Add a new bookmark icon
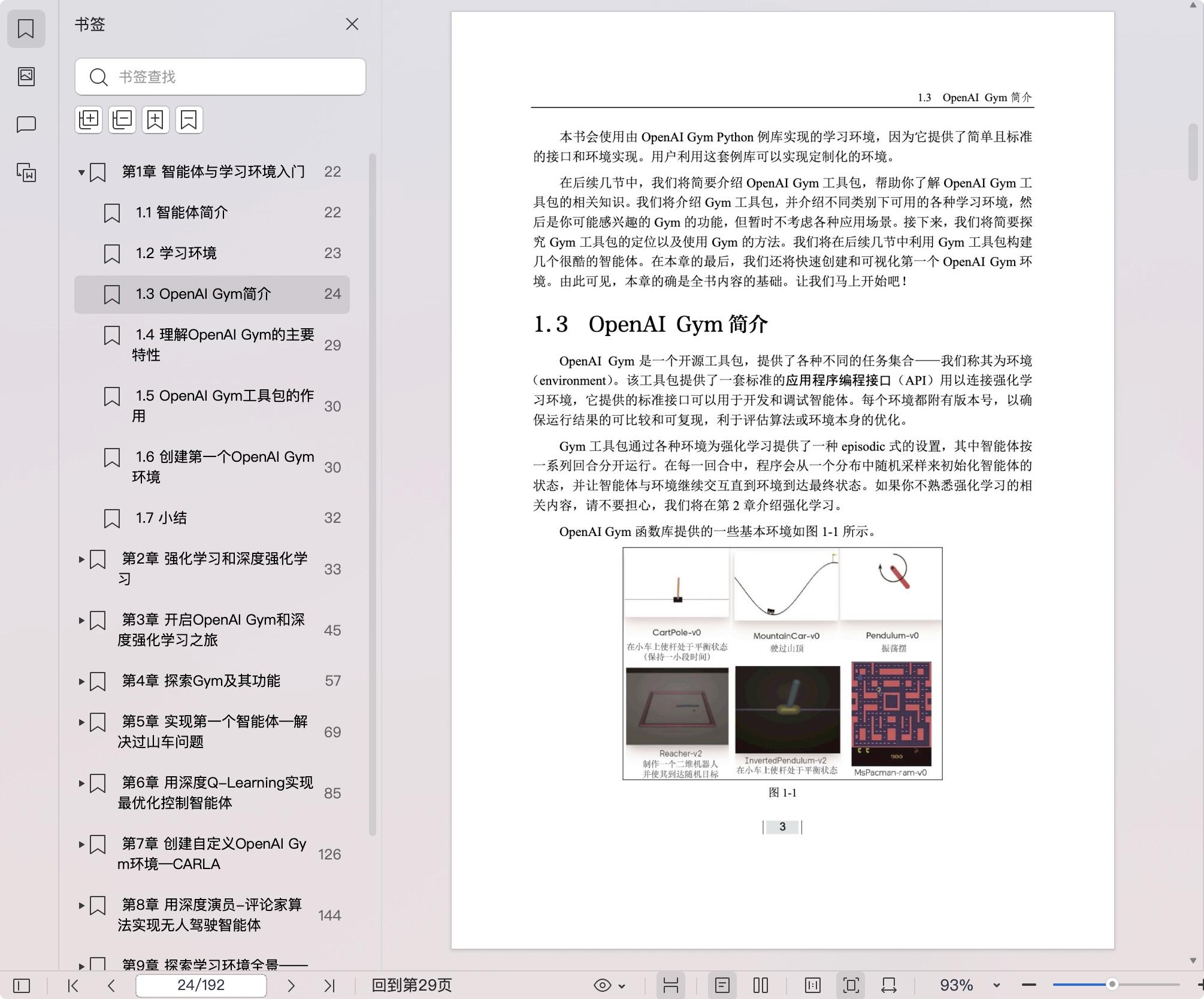1204x999 pixels. [156, 120]
